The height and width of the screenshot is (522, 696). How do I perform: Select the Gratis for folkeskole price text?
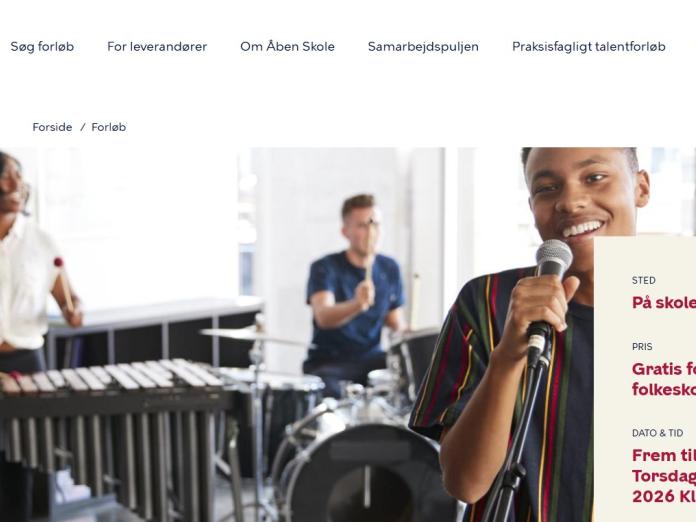(x=664, y=379)
